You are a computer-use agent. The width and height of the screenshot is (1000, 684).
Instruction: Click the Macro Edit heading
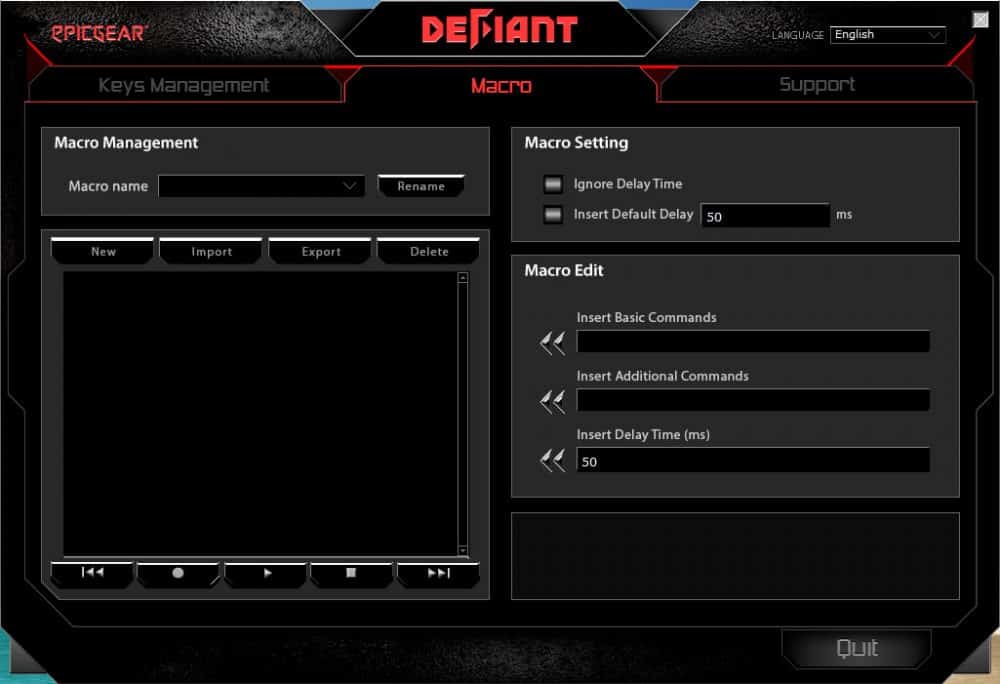click(564, 270)
